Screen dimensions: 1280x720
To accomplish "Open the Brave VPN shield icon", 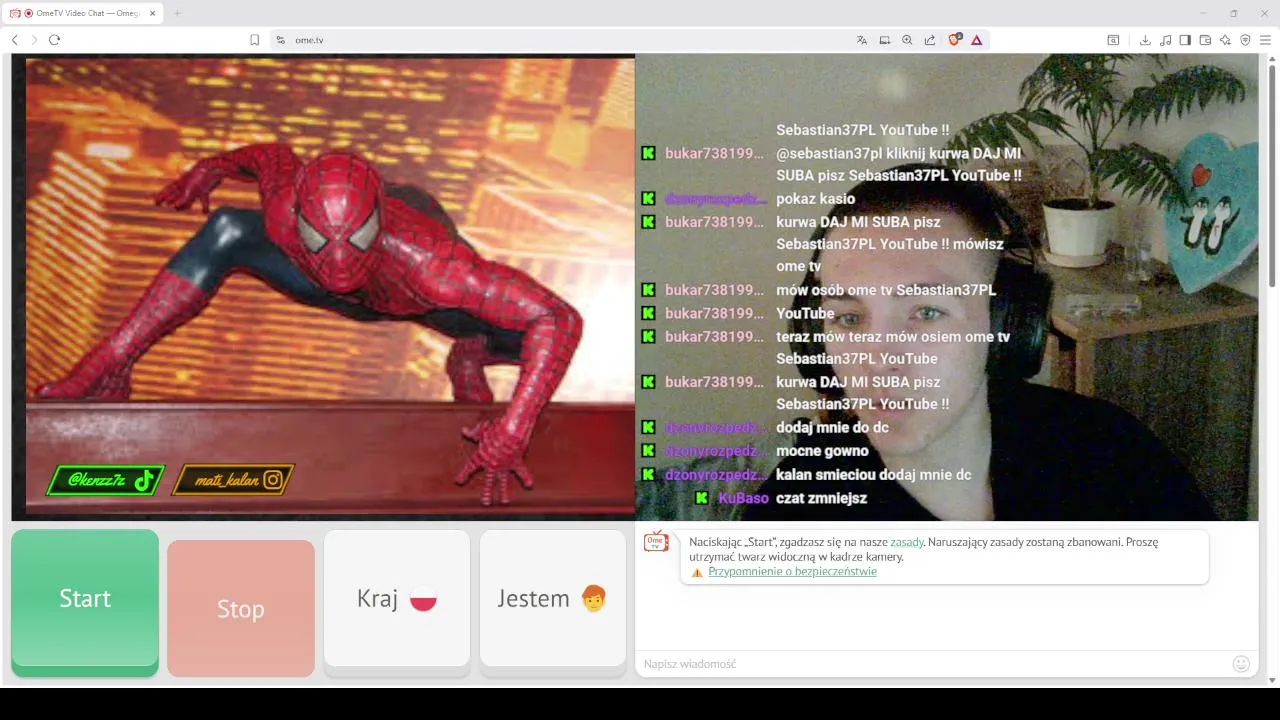I will pos(1245,40).
